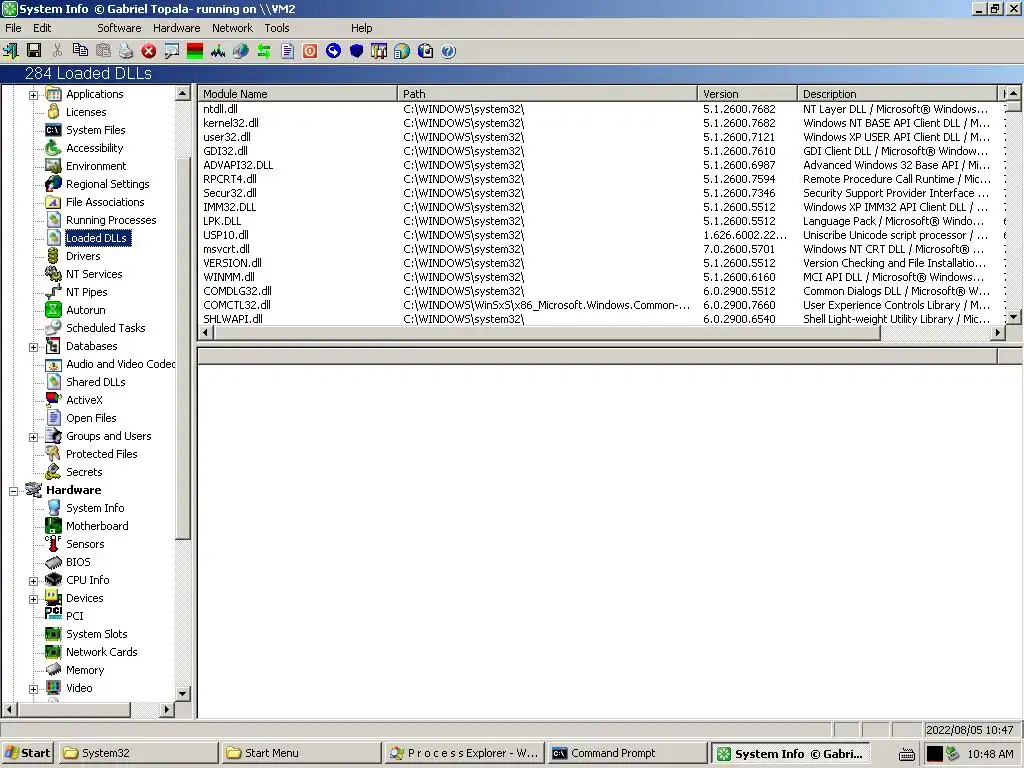Click the blue question mark Help icon
This screenshot has height=768, width=1024.
448,51
